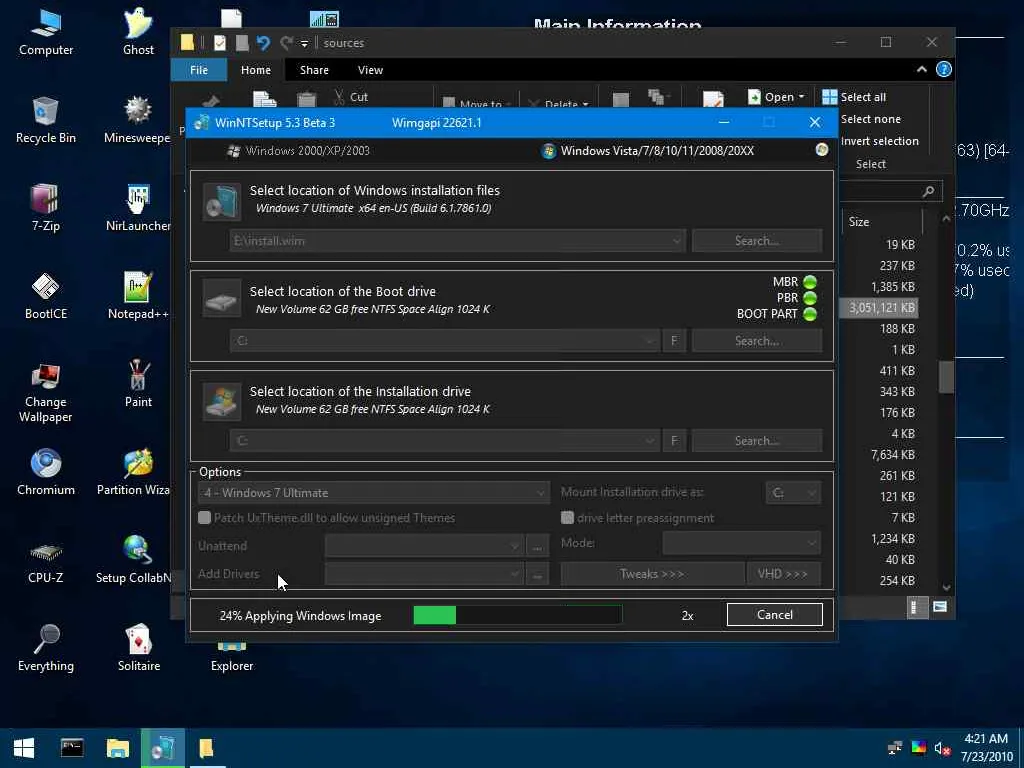Open the Computer desktop icon
Image resolution: width=1024 pixels, height=768 pixels.
pos(46,33)
